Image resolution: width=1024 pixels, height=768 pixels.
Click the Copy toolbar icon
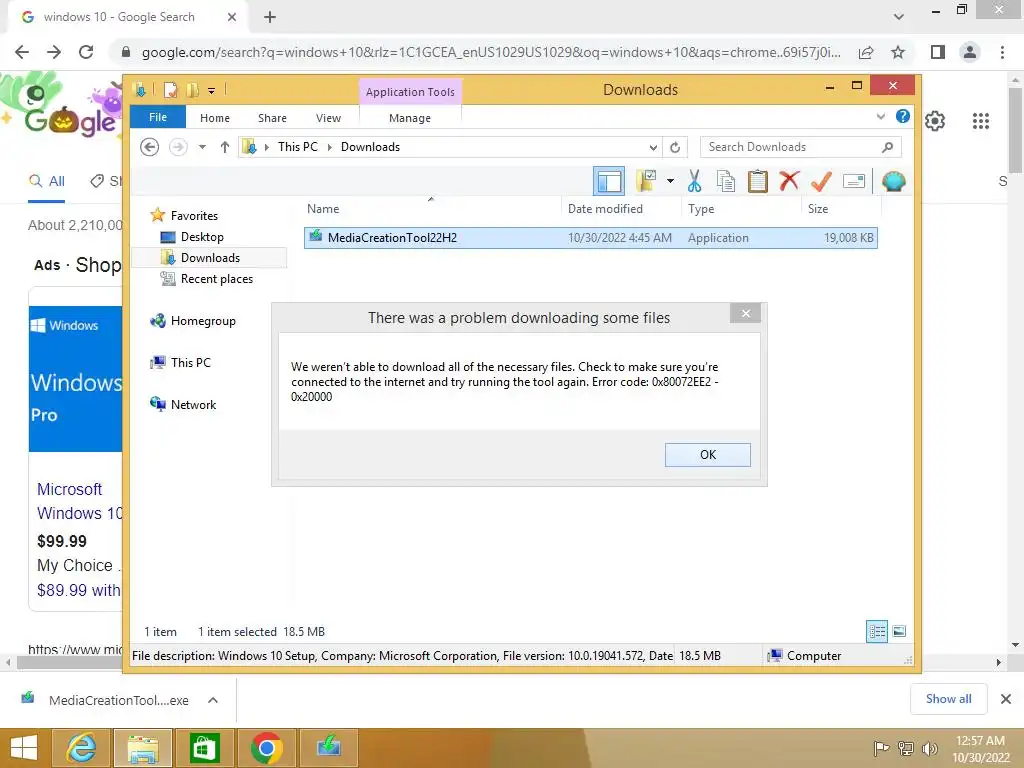pos(726,181)
